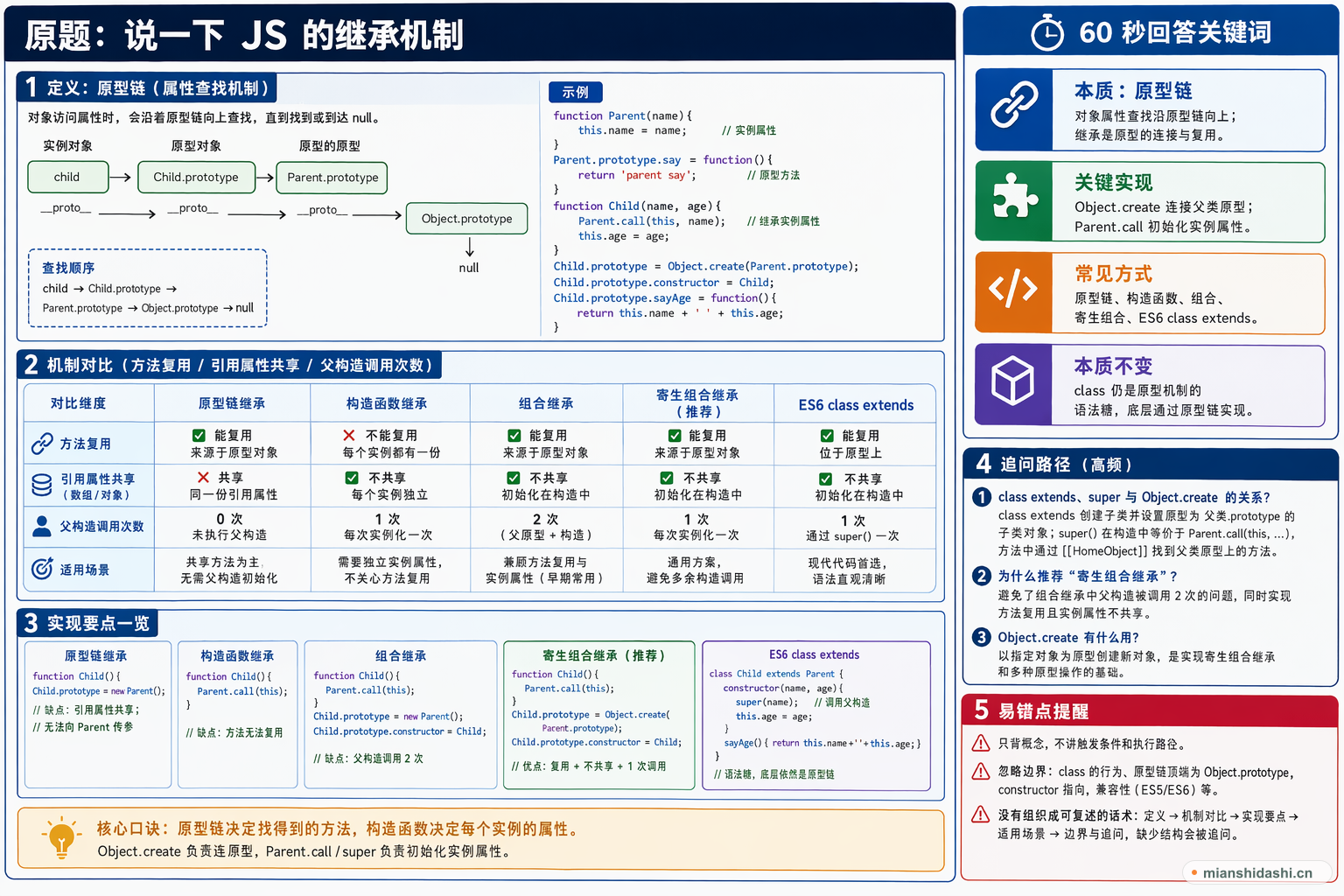This screenshot has height=896, width=1344.
Task: Click the number 4 badge before 追问路径
Action: pyautogui.click(x=983, y=464)
